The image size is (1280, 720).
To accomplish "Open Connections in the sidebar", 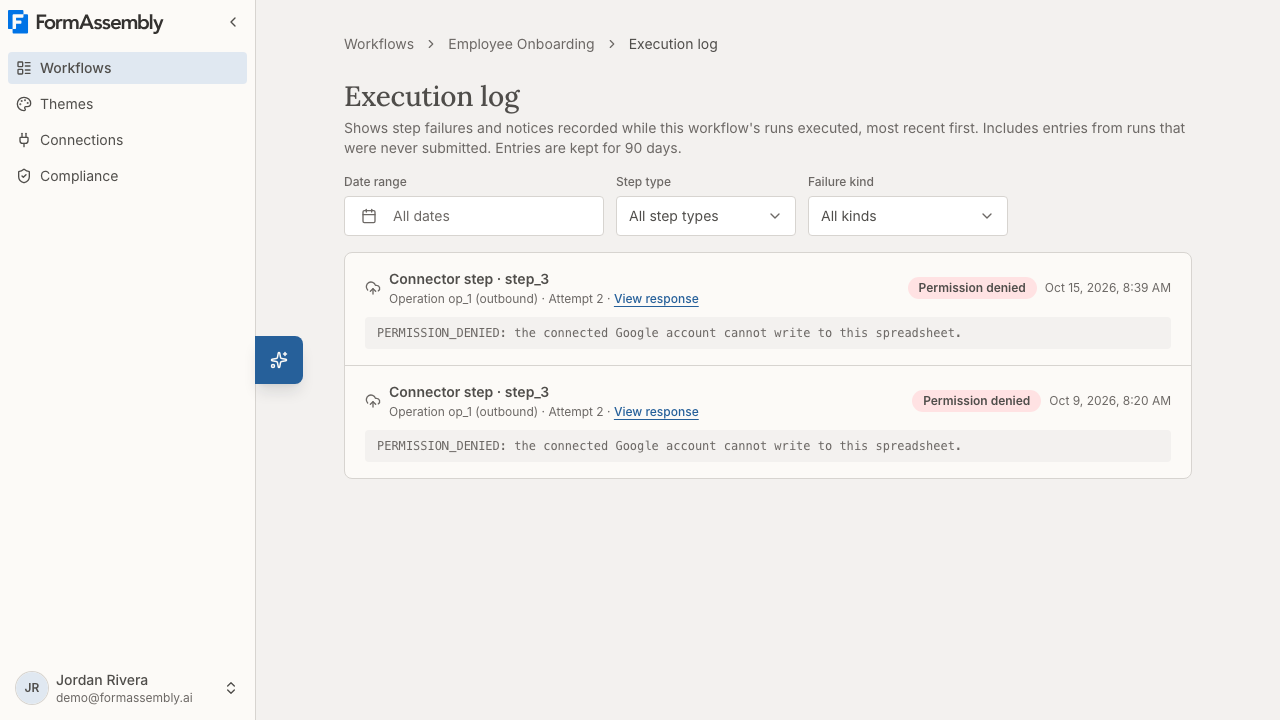I will [127, 140].
